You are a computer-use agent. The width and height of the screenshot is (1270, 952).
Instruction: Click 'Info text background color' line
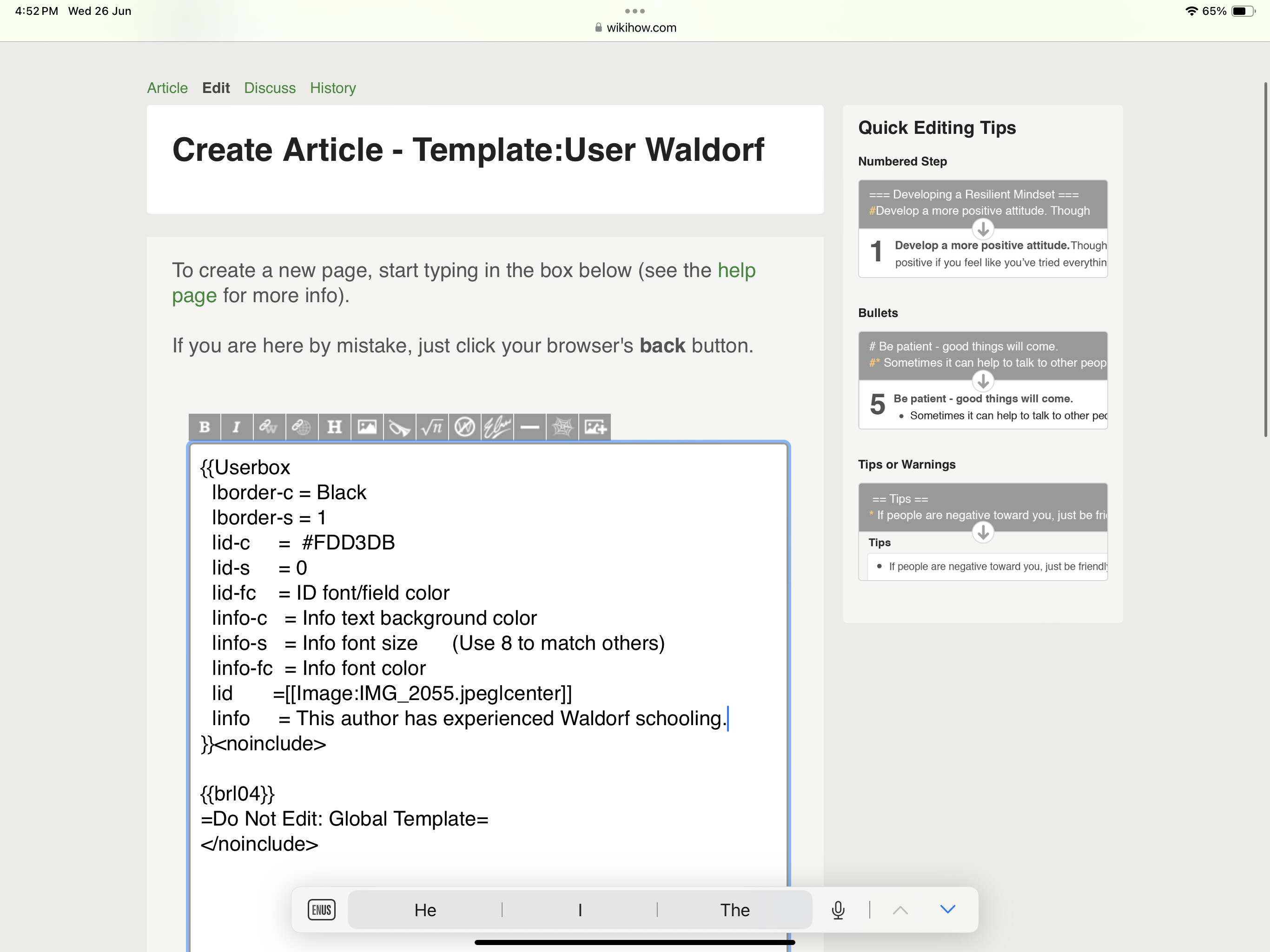[x=374, y=618]
